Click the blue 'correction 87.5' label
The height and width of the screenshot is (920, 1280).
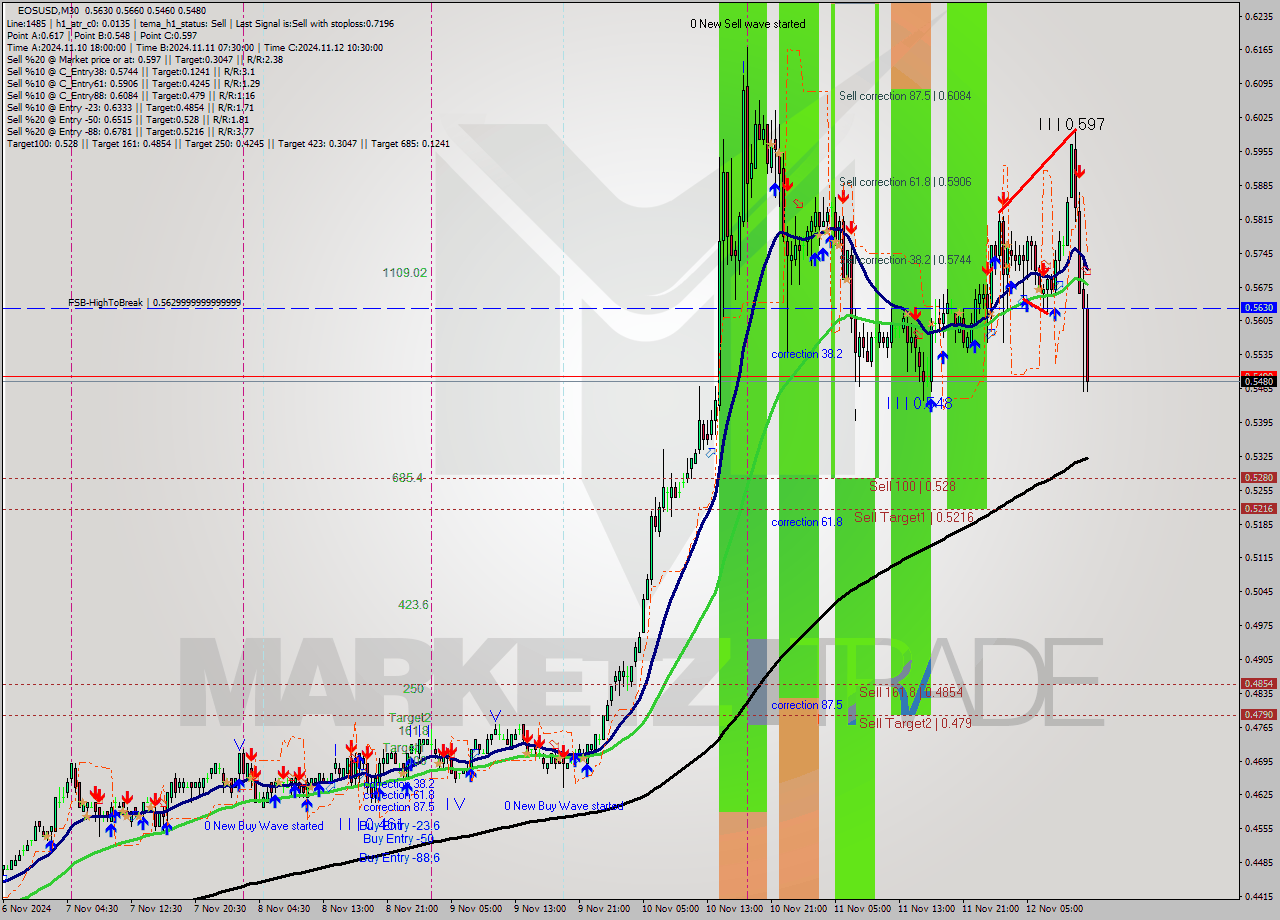pyautogui.click(x=806, y=705)
